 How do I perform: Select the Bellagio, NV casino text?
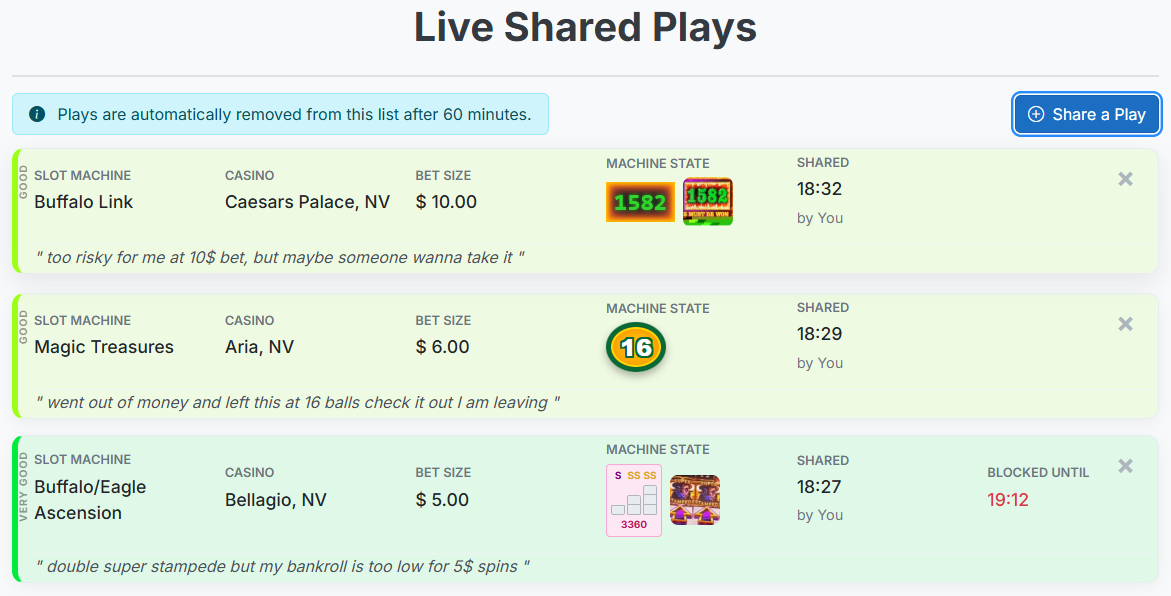[276, 500]
